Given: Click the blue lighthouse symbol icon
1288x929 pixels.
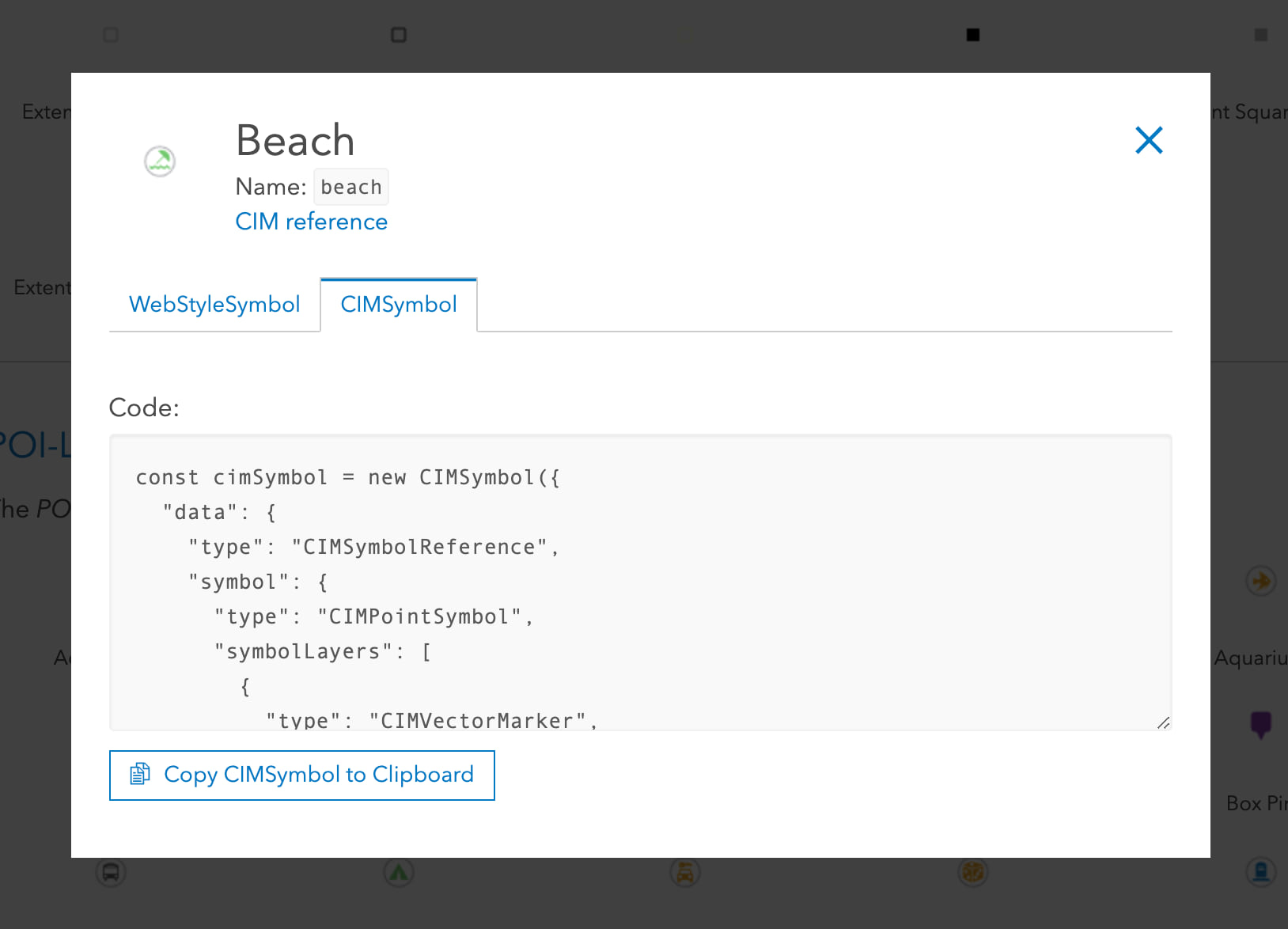Looking at the screenshot, I should point(1261,873).
